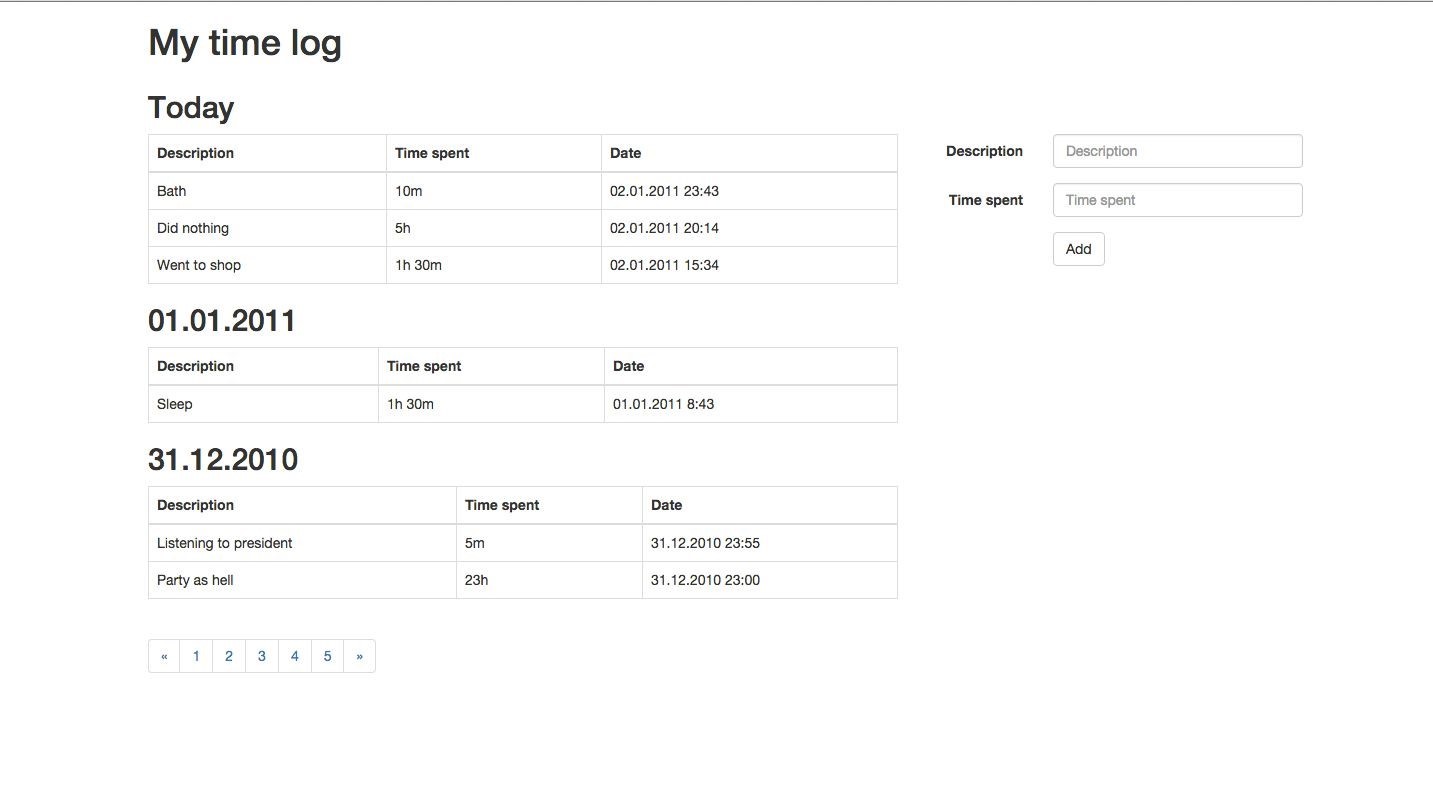
Task: Open page 5 of the time log
Action: tap(327, 656)
